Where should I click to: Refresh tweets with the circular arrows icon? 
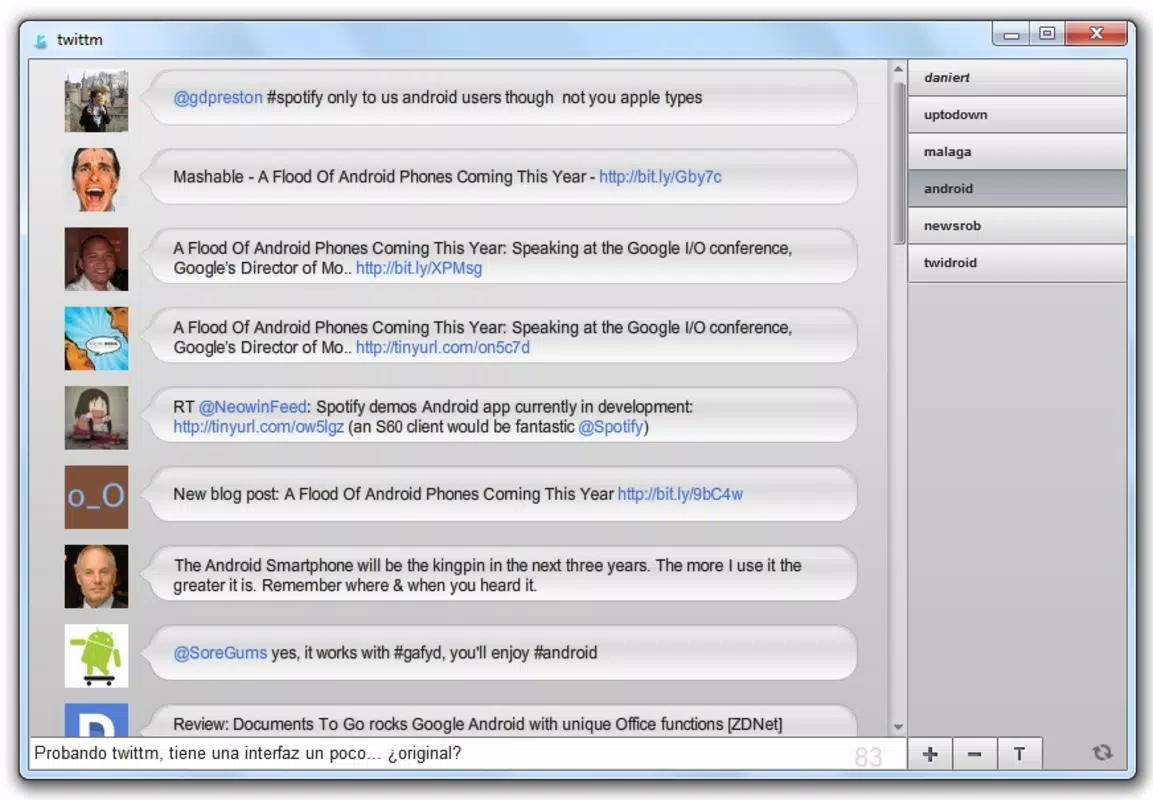click(x=1102, y=753)
